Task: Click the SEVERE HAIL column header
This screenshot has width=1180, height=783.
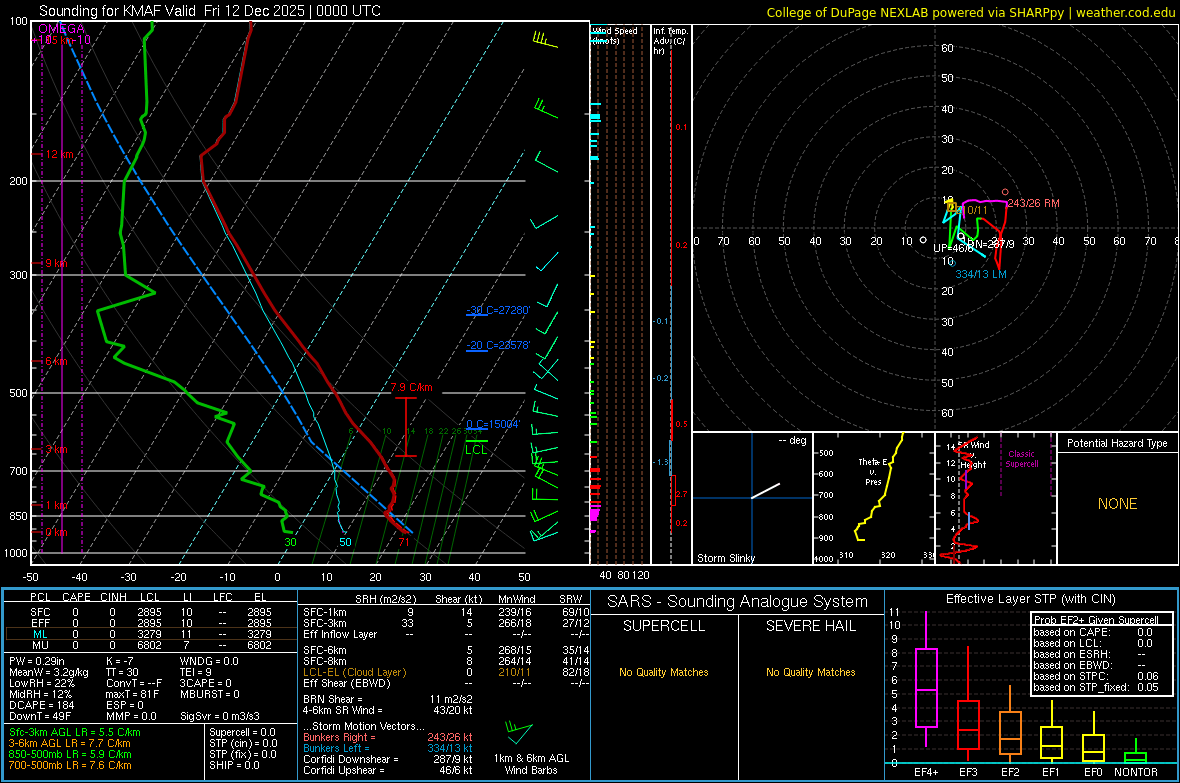Action: 810,626
